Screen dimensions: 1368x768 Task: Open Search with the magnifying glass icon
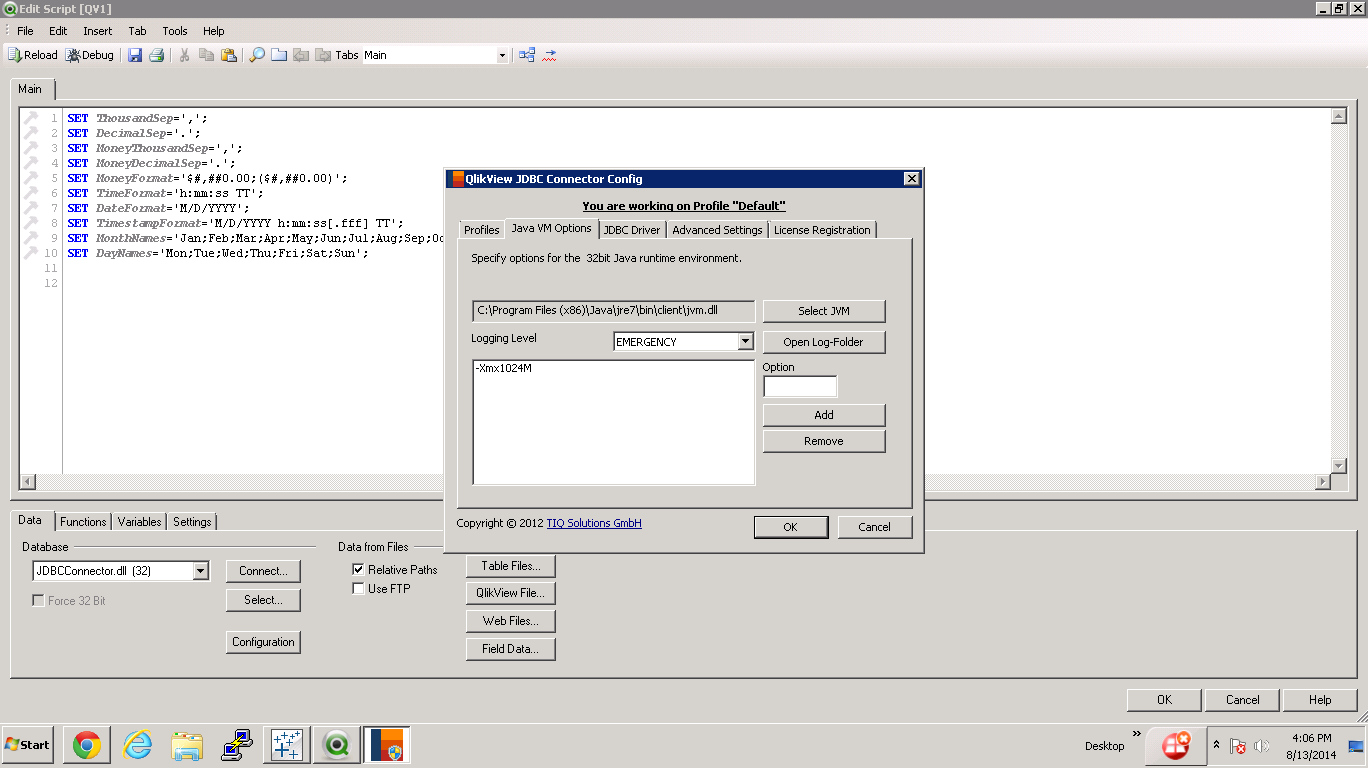point(257,55)
